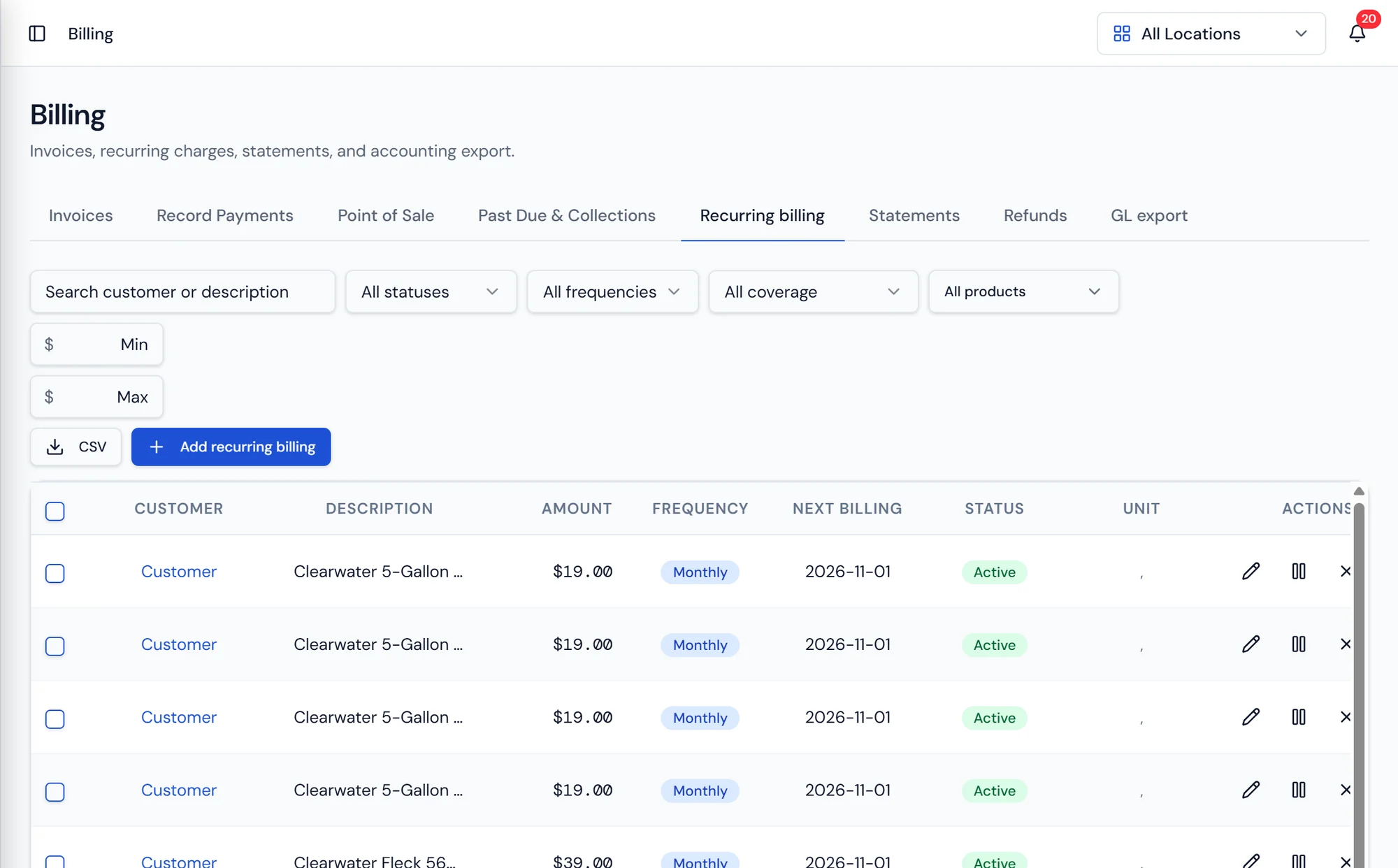This screenshot has height=868, width=1398.
Task: Cancel the third Clearwater 5-Gallon billing
Action: coord(1345,717)
